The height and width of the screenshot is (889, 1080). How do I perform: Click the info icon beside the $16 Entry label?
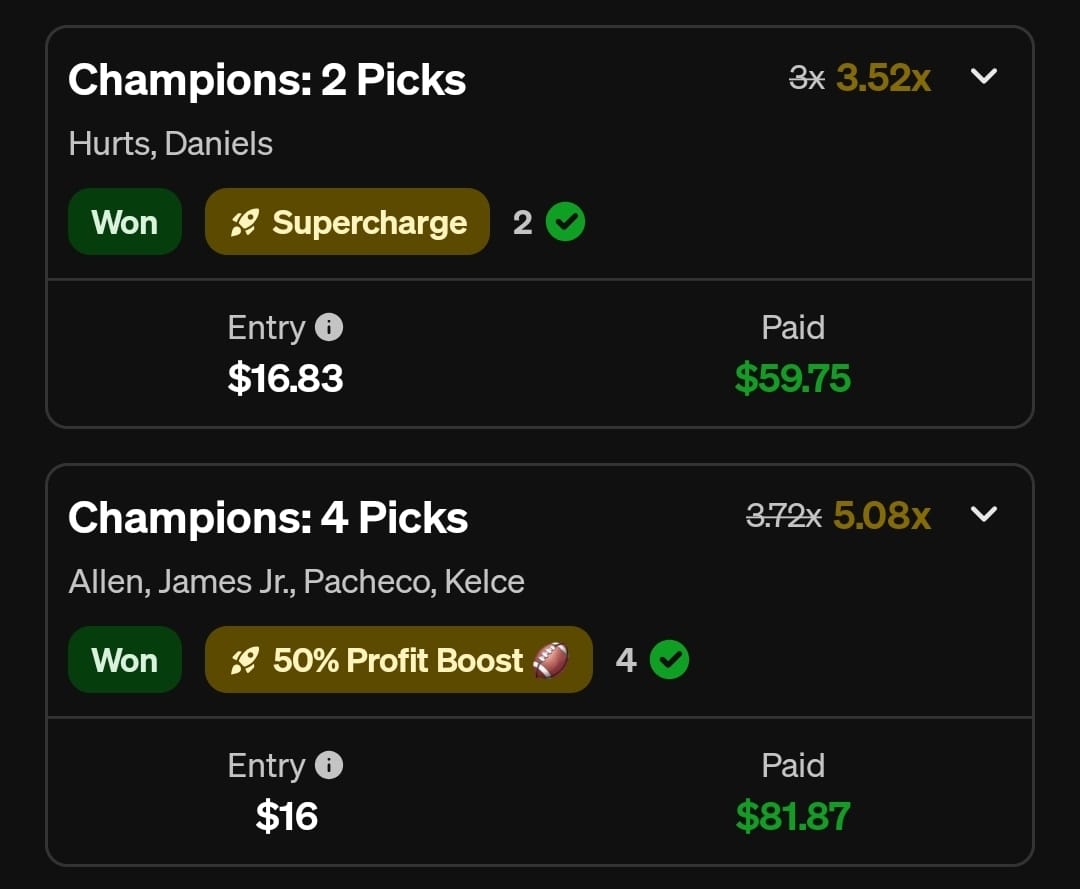pos(329,765)
